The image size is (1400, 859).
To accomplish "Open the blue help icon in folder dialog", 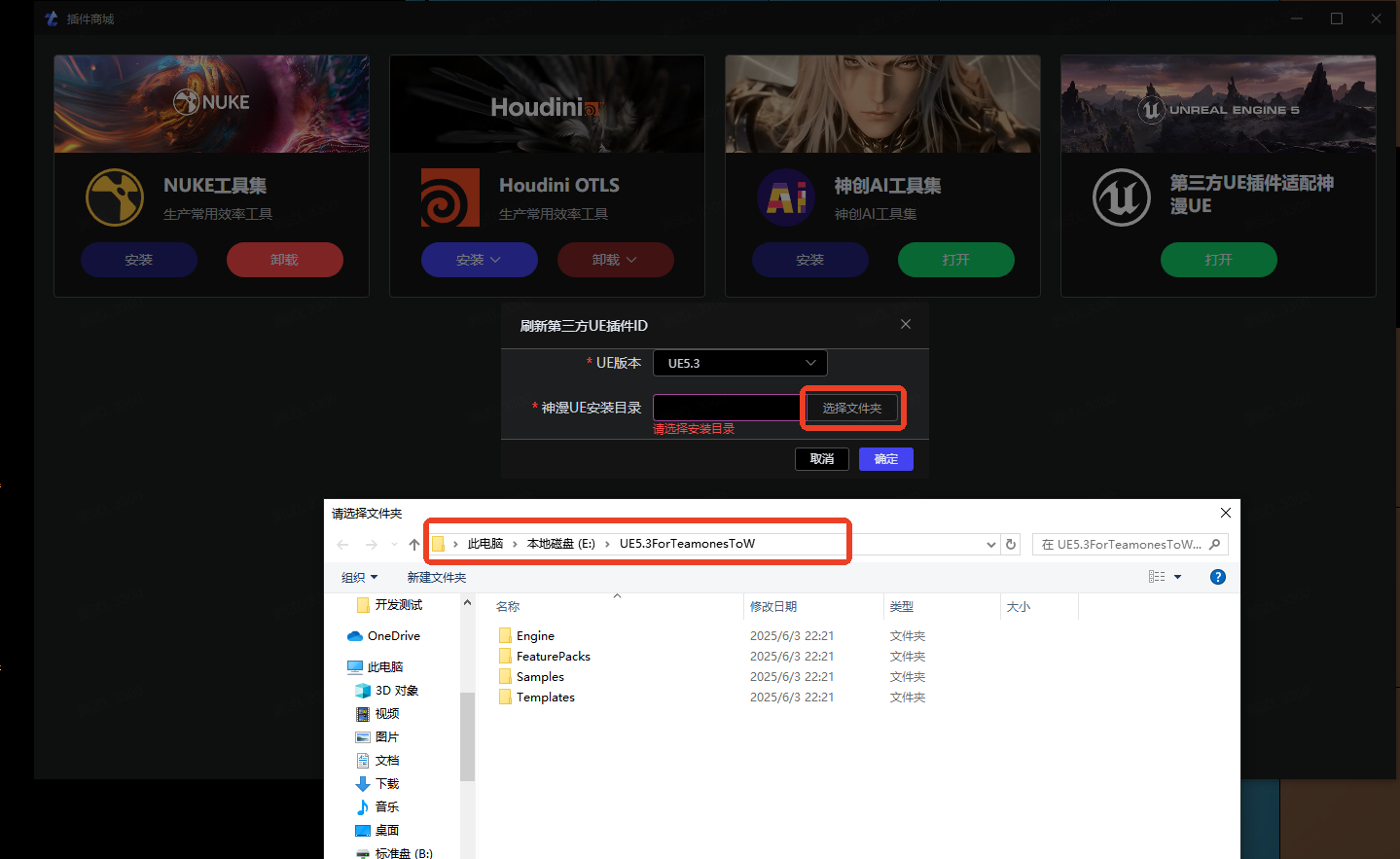I will point(1217,577).
